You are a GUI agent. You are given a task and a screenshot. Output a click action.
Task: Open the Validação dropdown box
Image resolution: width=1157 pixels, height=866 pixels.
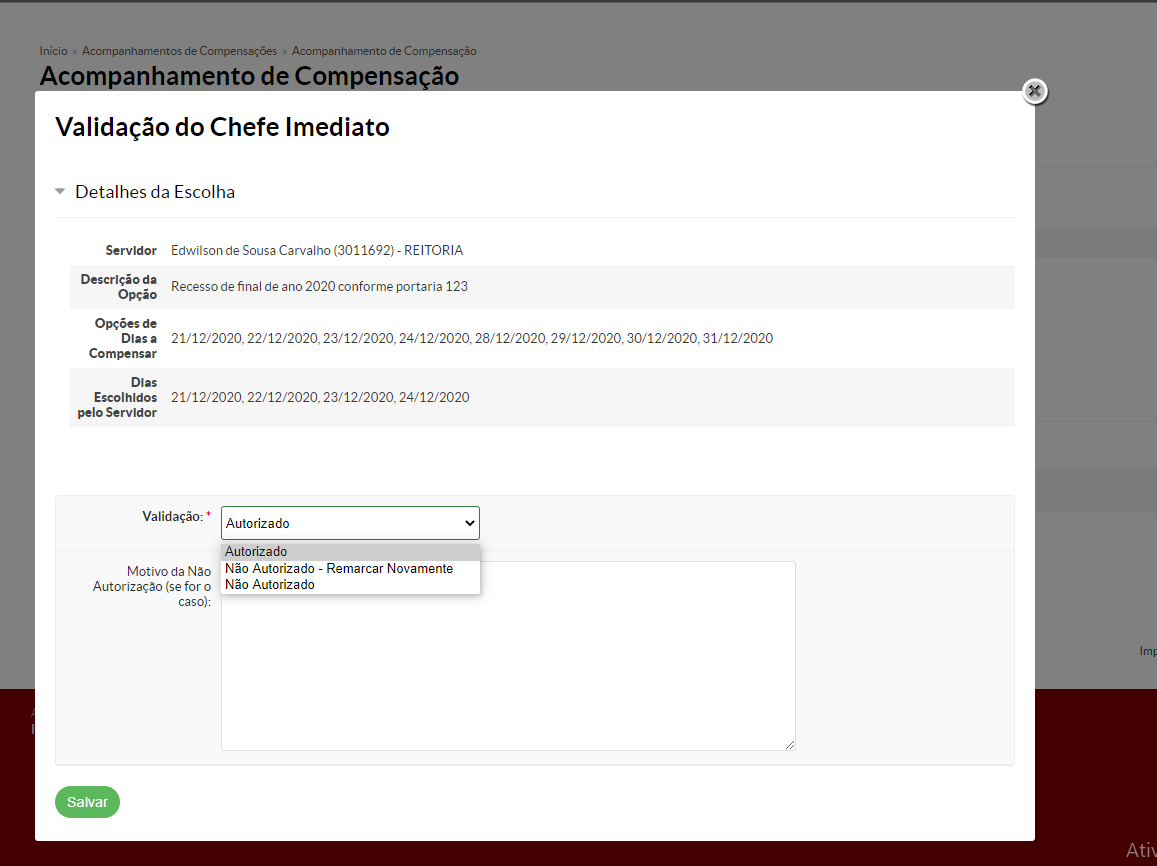350,523
